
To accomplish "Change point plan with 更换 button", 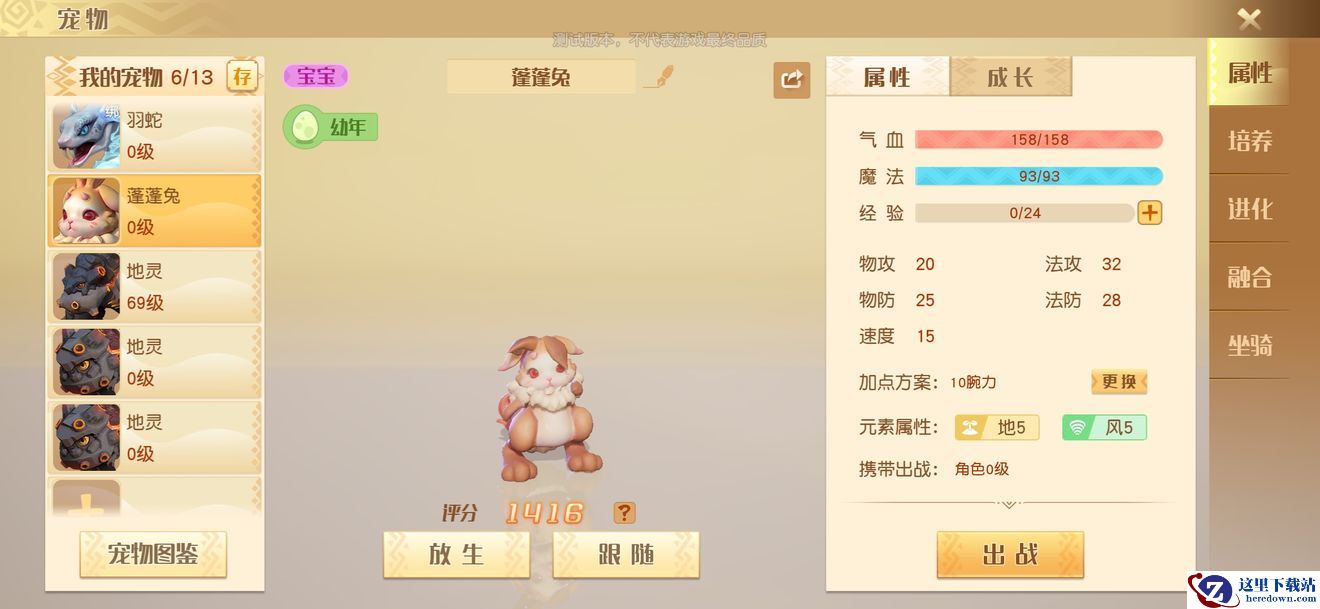I will coord(1119,382).
